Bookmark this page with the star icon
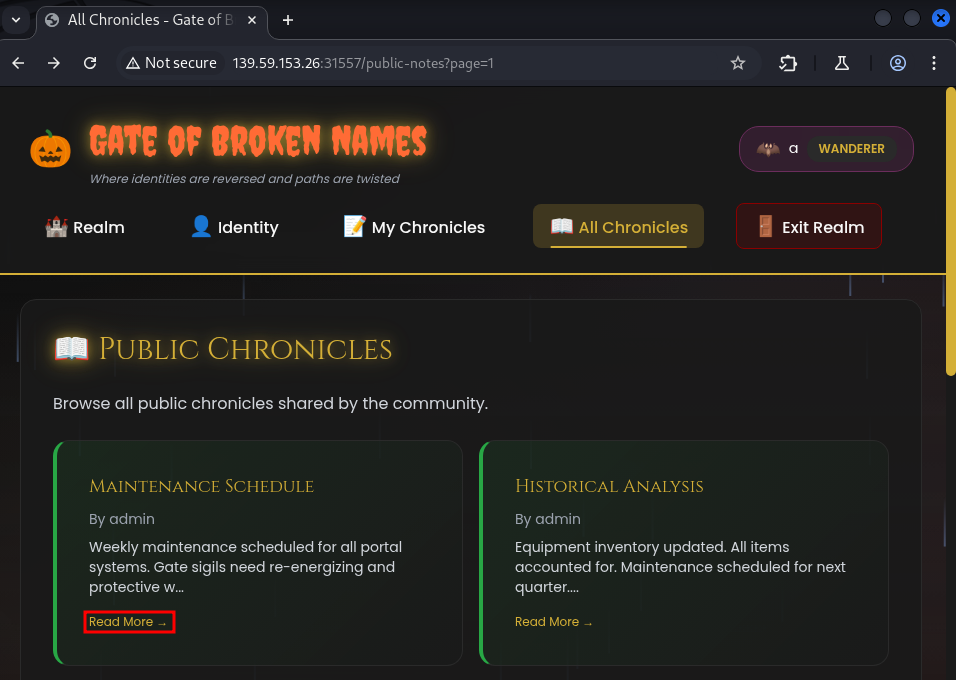The height and width of the screenshot is (680, 956). point(738,63)
